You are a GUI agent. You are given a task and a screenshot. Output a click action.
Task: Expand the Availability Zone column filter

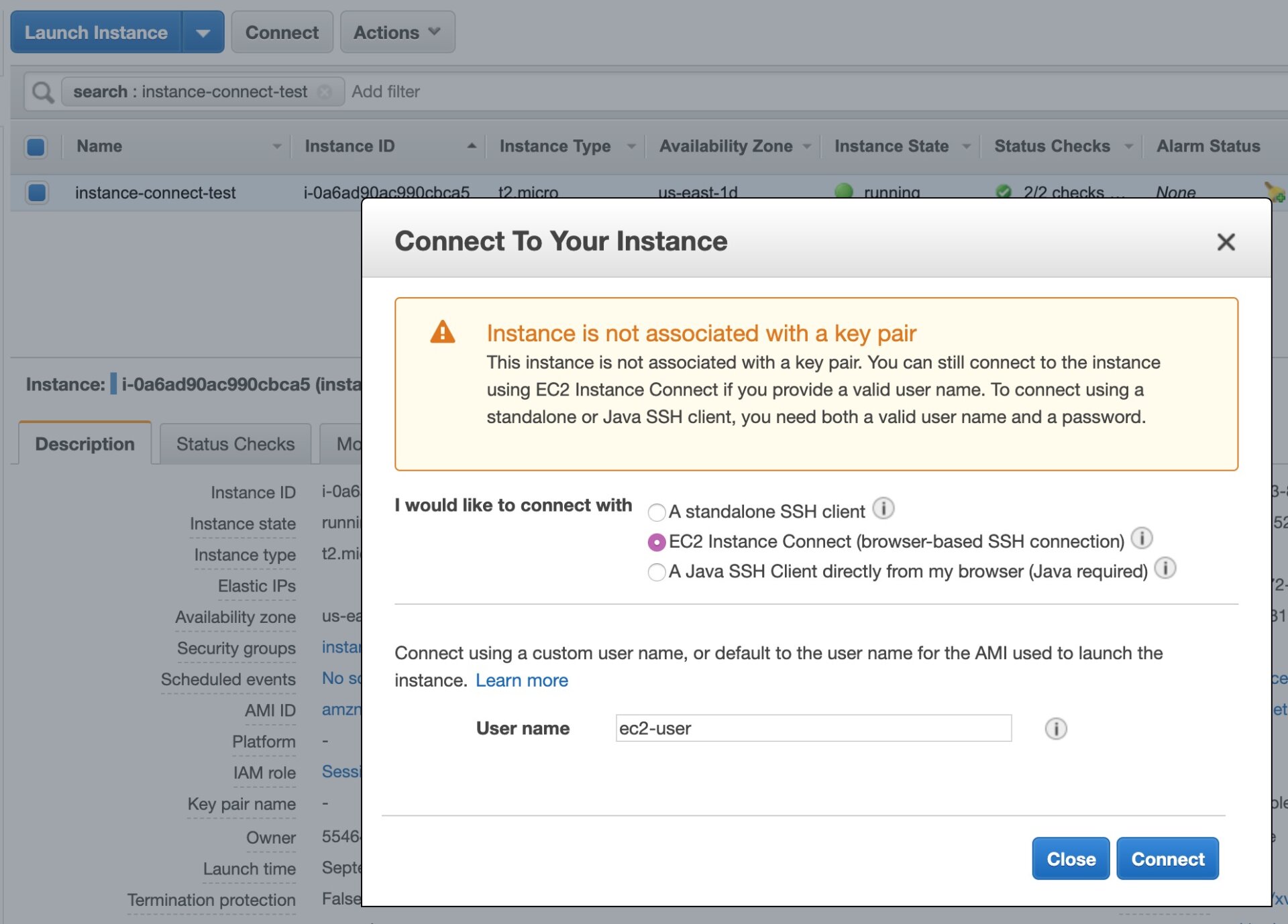point(807,146)
